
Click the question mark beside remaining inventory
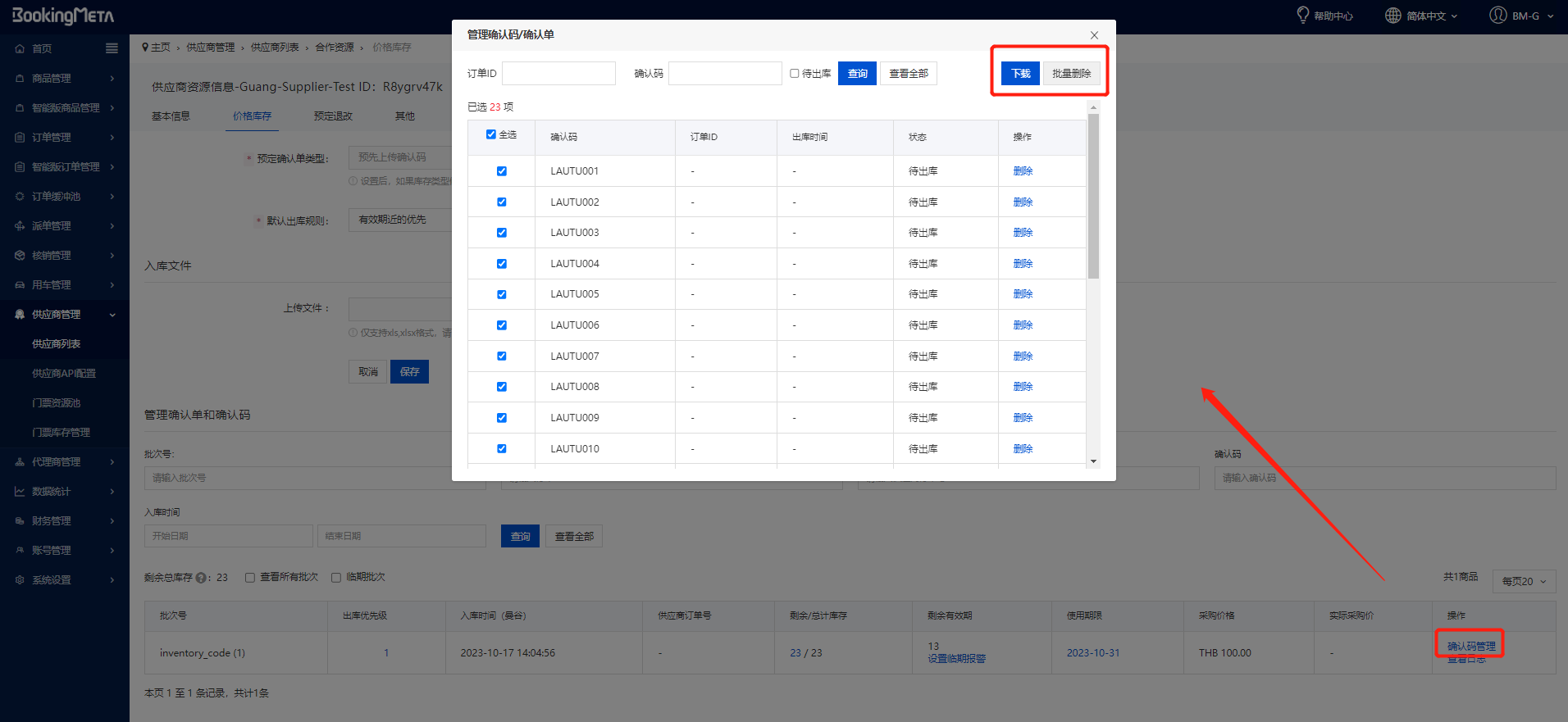(201, 578)
